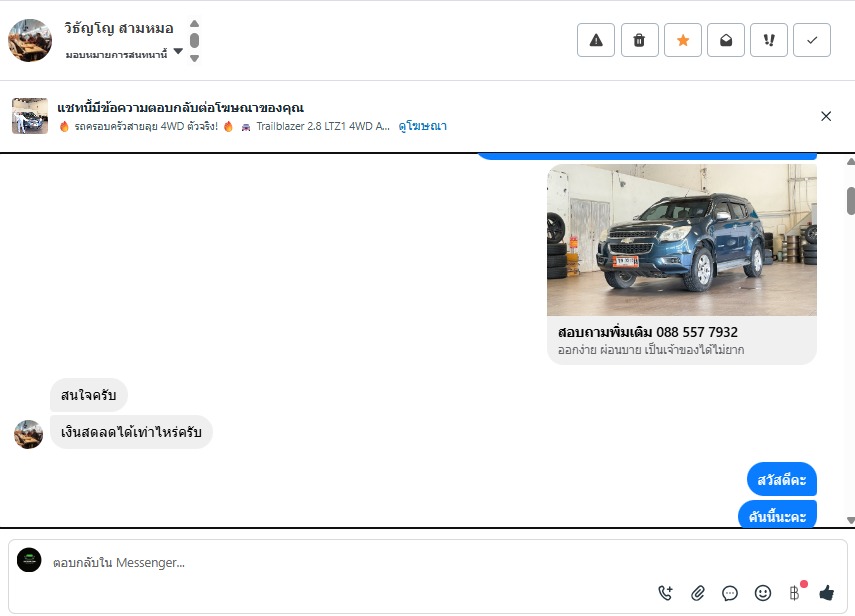Open the มอบหมายการสนทนานี้ assignment dropdown
This screenshot has width=855, height=616.
(x=124, y=54)
